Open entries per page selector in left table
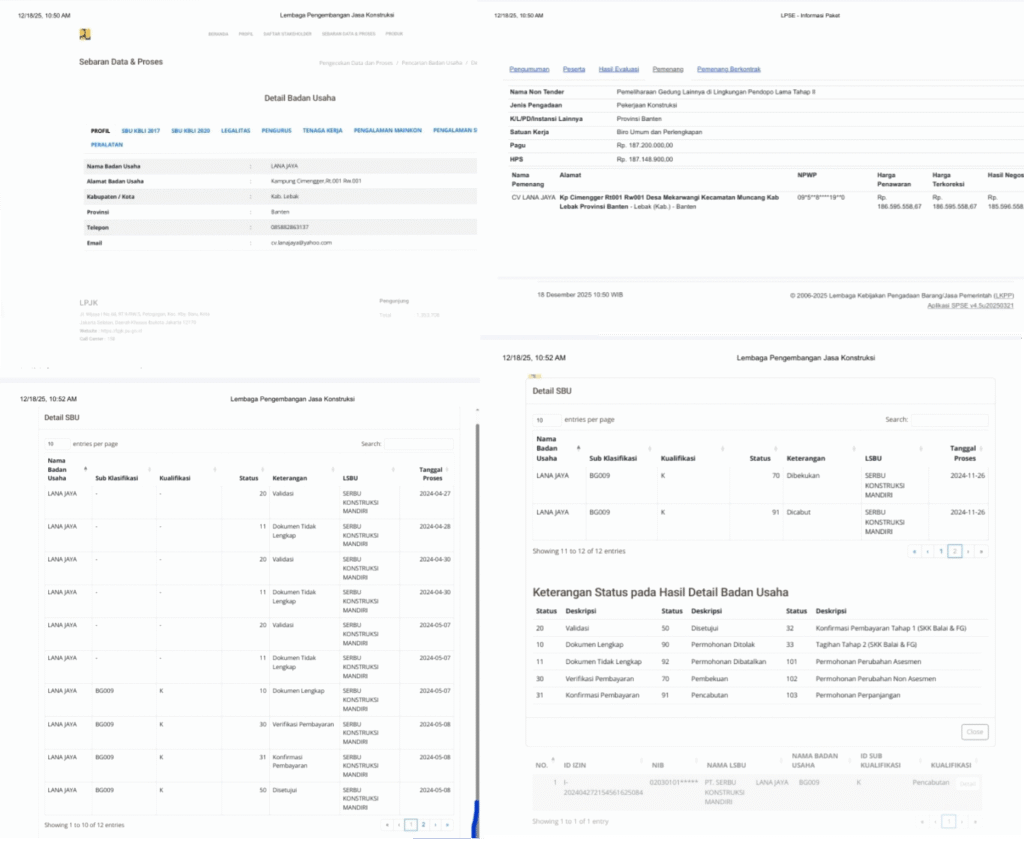 (x=56, y=443)
